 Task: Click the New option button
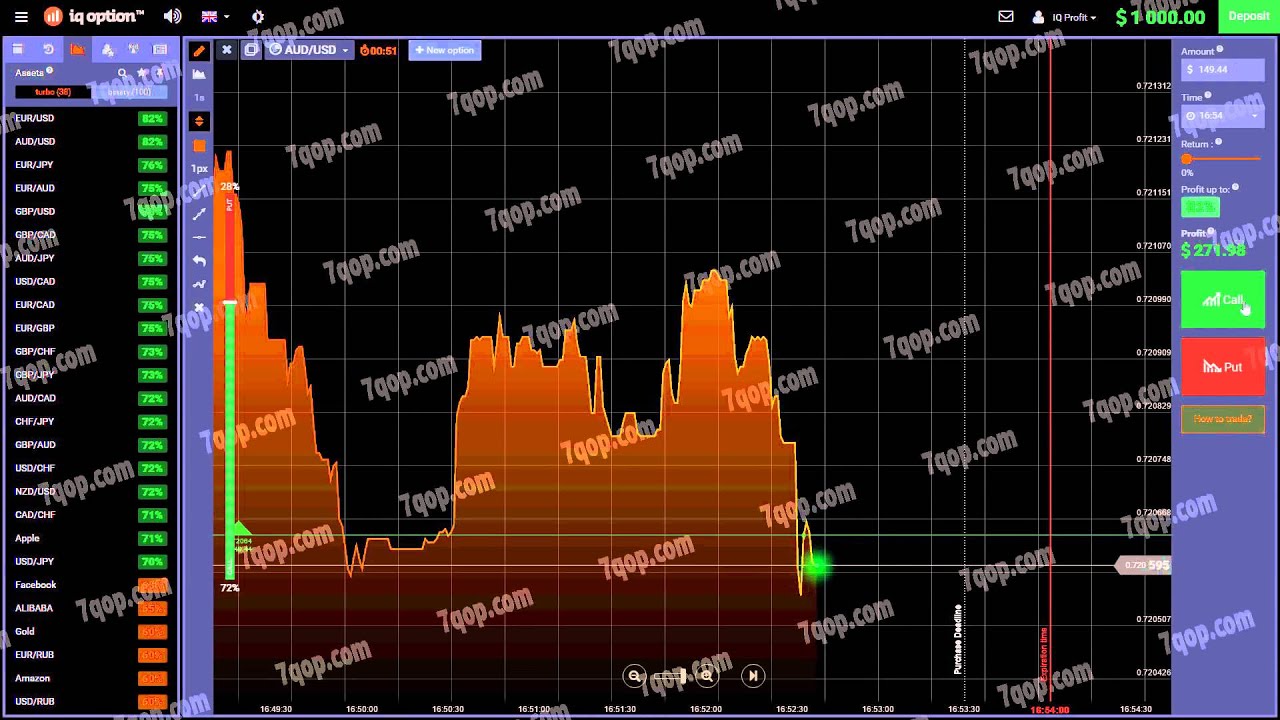coord(445,50)
